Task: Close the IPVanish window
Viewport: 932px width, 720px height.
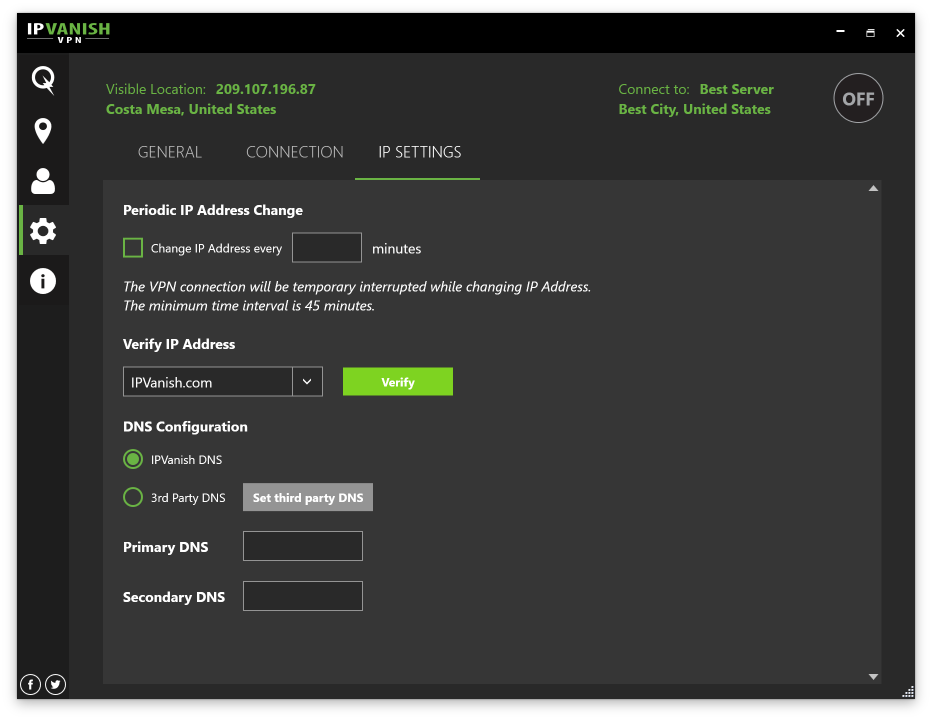Action: click(900, 33)
